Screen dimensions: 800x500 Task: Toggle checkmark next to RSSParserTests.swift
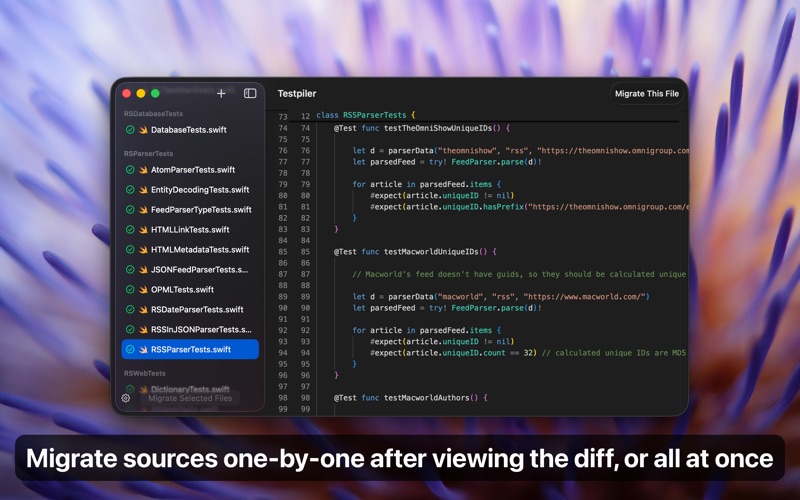[x=130, y=349]
